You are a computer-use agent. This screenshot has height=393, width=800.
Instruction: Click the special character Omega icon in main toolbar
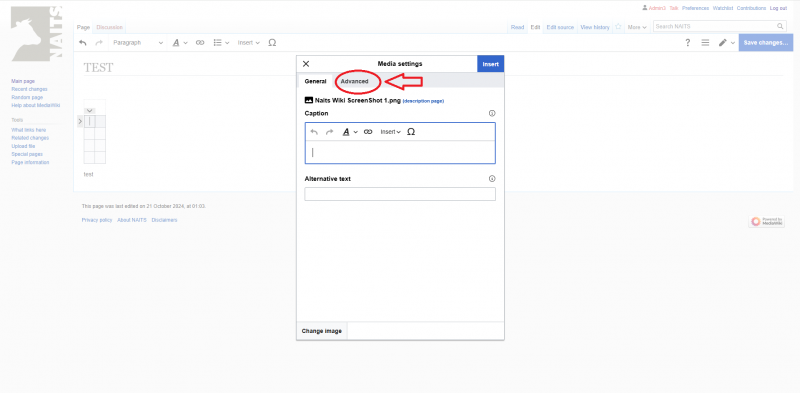click(x=272, y=43)
